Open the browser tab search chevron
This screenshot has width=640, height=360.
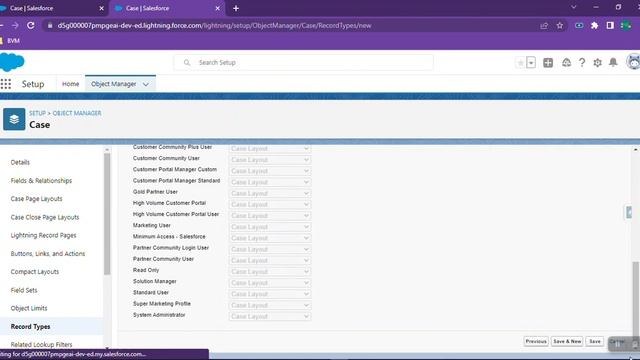coord(573,7)
